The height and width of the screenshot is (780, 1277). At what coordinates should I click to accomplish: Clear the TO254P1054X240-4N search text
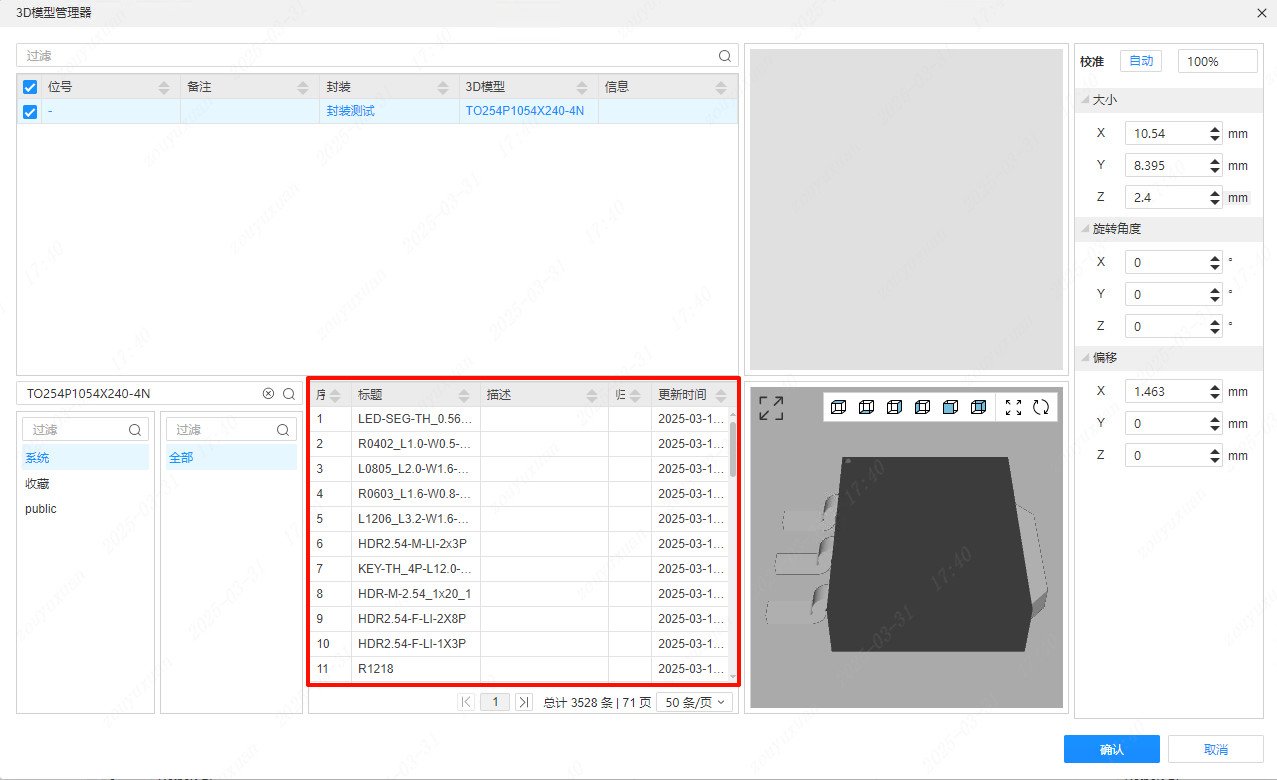[x=268, y=394]
